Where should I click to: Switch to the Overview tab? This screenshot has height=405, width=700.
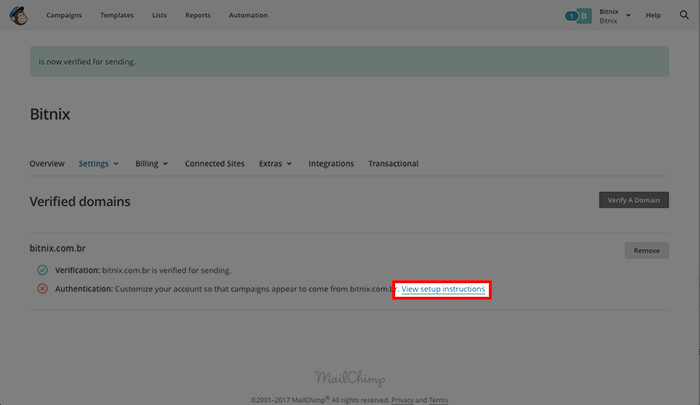pyautogui.click(x=47, y=163)
